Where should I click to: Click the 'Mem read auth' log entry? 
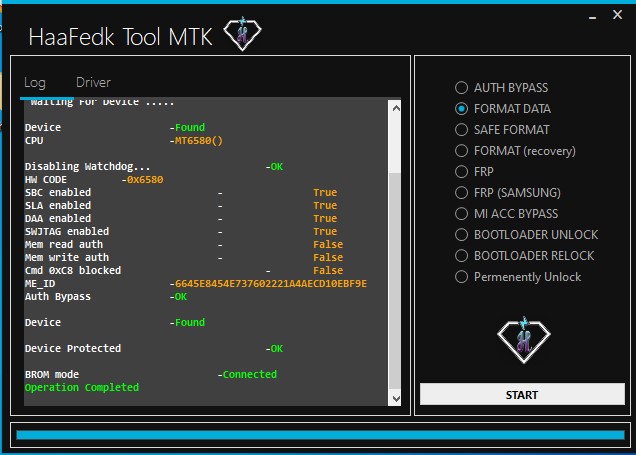click(x=64, y=245)
